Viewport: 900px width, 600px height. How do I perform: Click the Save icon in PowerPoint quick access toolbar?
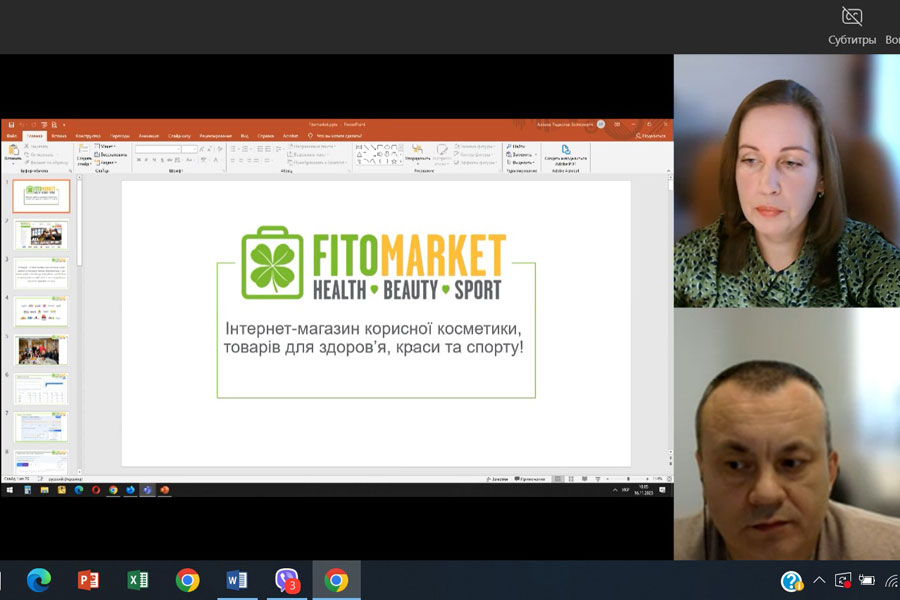tap(11, 125)
